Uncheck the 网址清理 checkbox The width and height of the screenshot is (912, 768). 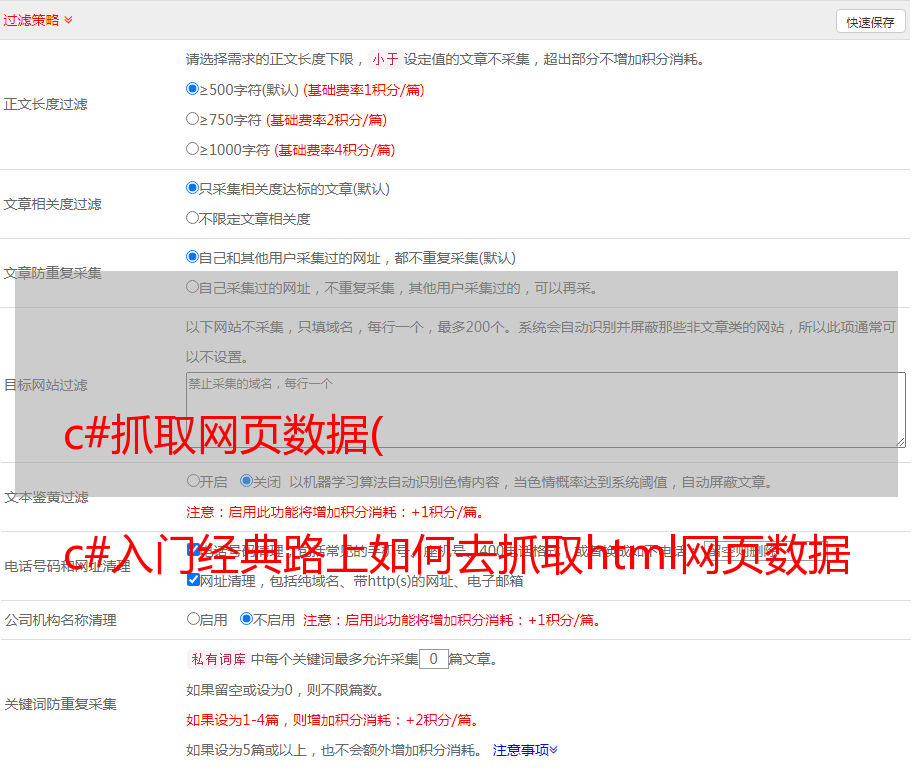pos(193,580)
